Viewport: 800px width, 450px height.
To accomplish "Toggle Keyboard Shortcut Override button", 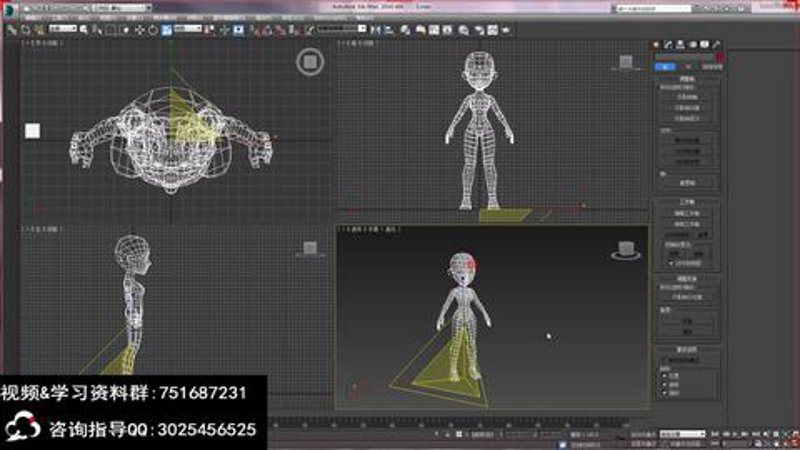I will coord(238,30).
